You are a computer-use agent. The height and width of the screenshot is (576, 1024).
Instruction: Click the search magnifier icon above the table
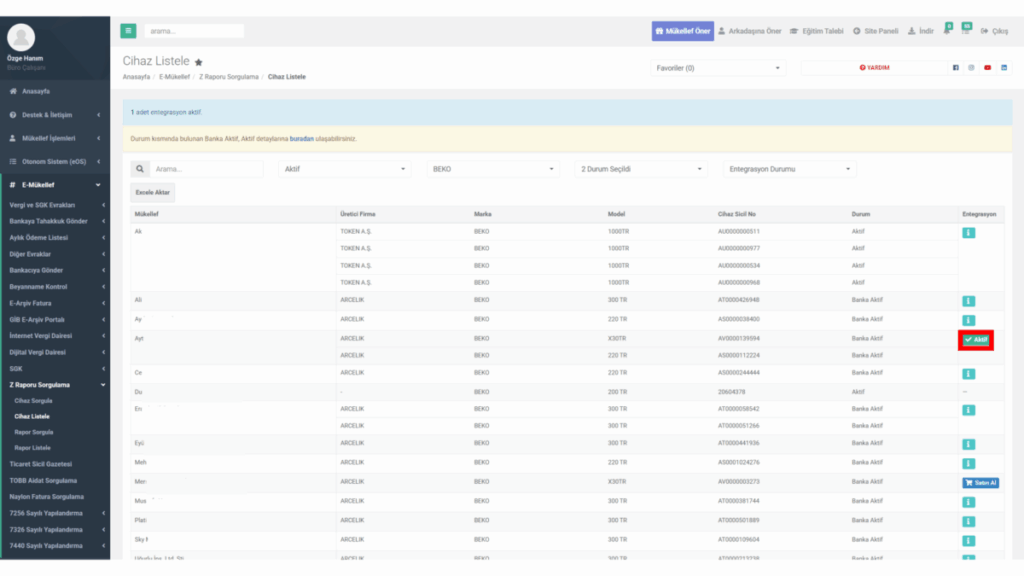[x=140, y=169]
